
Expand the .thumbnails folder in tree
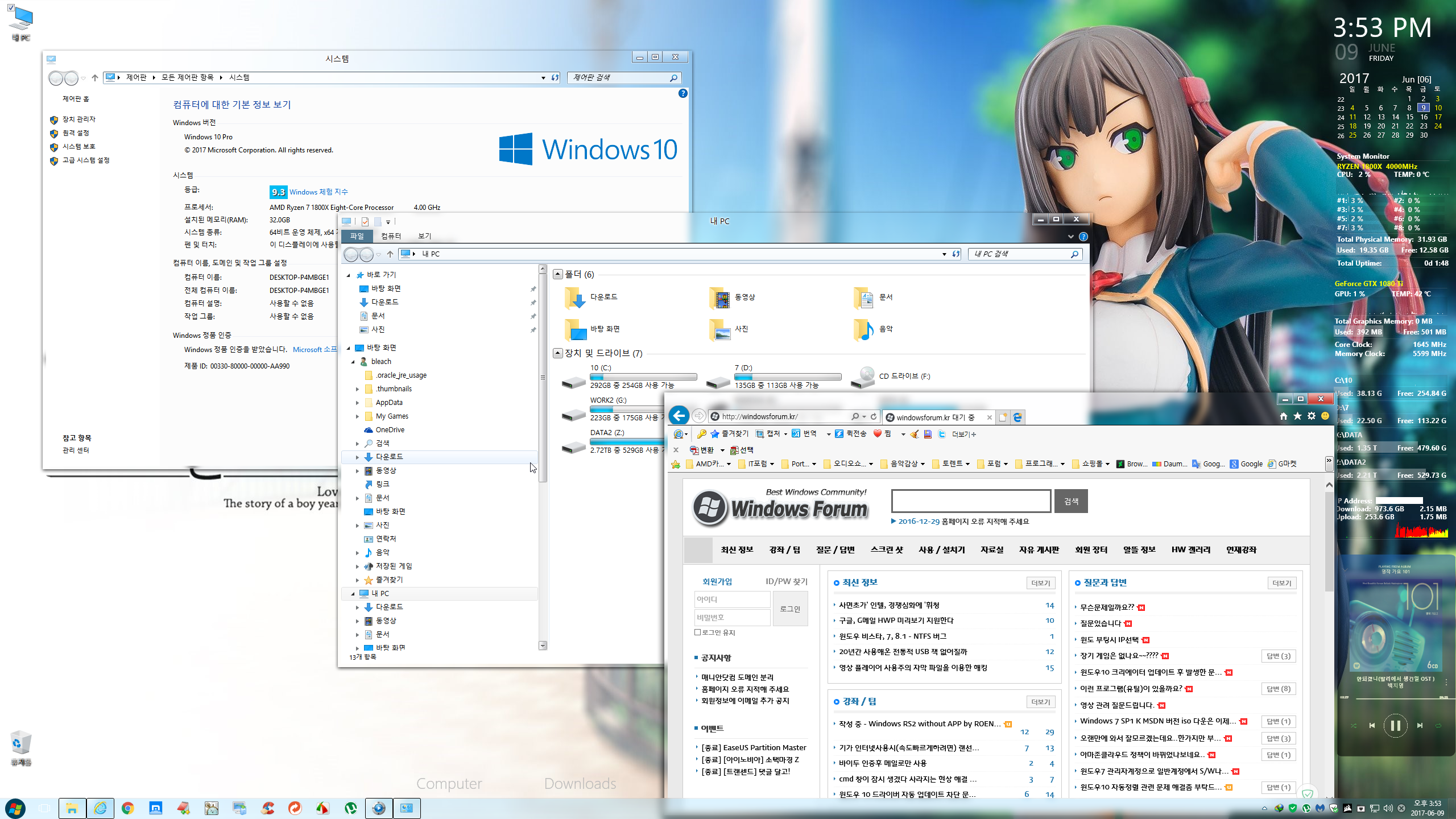(x=357, y=389)
